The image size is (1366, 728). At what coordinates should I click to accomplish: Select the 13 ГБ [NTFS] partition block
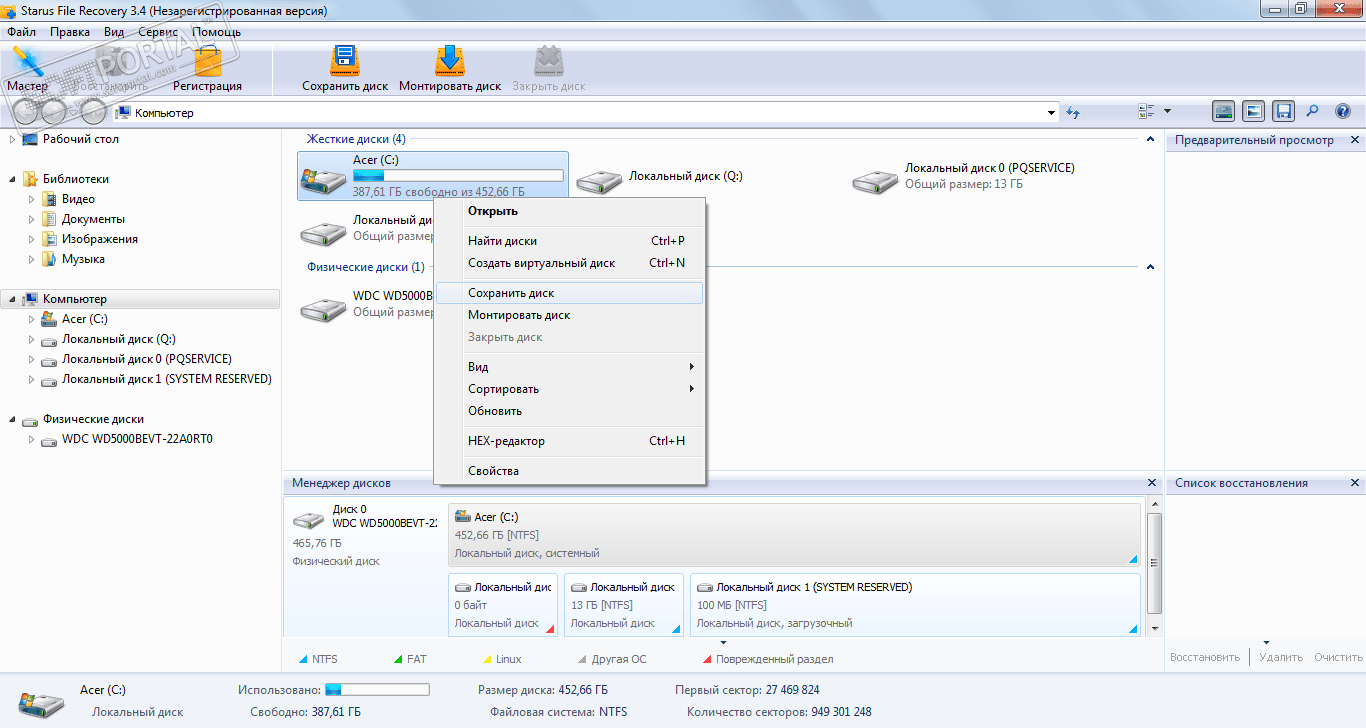click(623, 604)
